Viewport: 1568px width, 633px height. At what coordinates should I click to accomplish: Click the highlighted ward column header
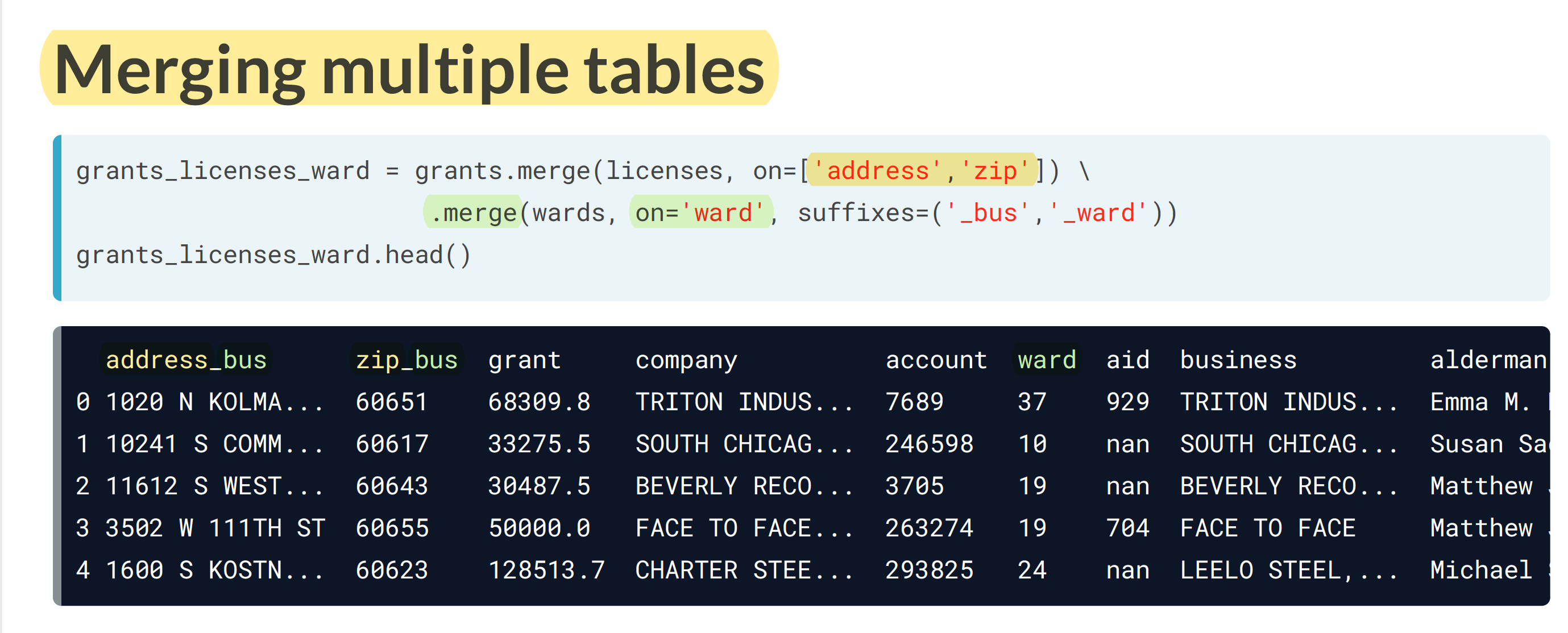pyautogui.click(x=1046, y=360)
